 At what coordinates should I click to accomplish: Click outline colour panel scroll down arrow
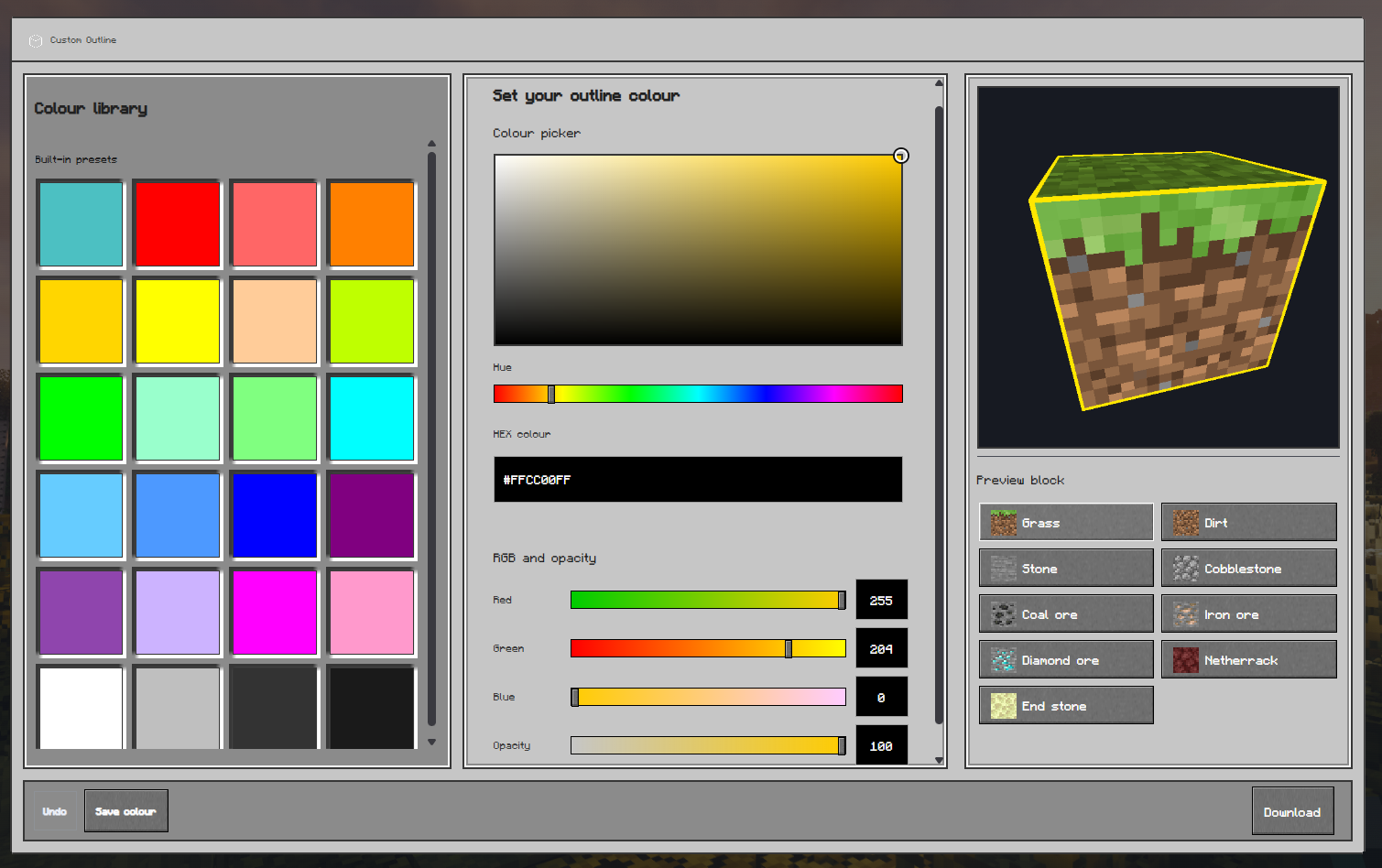coord(939,760)
